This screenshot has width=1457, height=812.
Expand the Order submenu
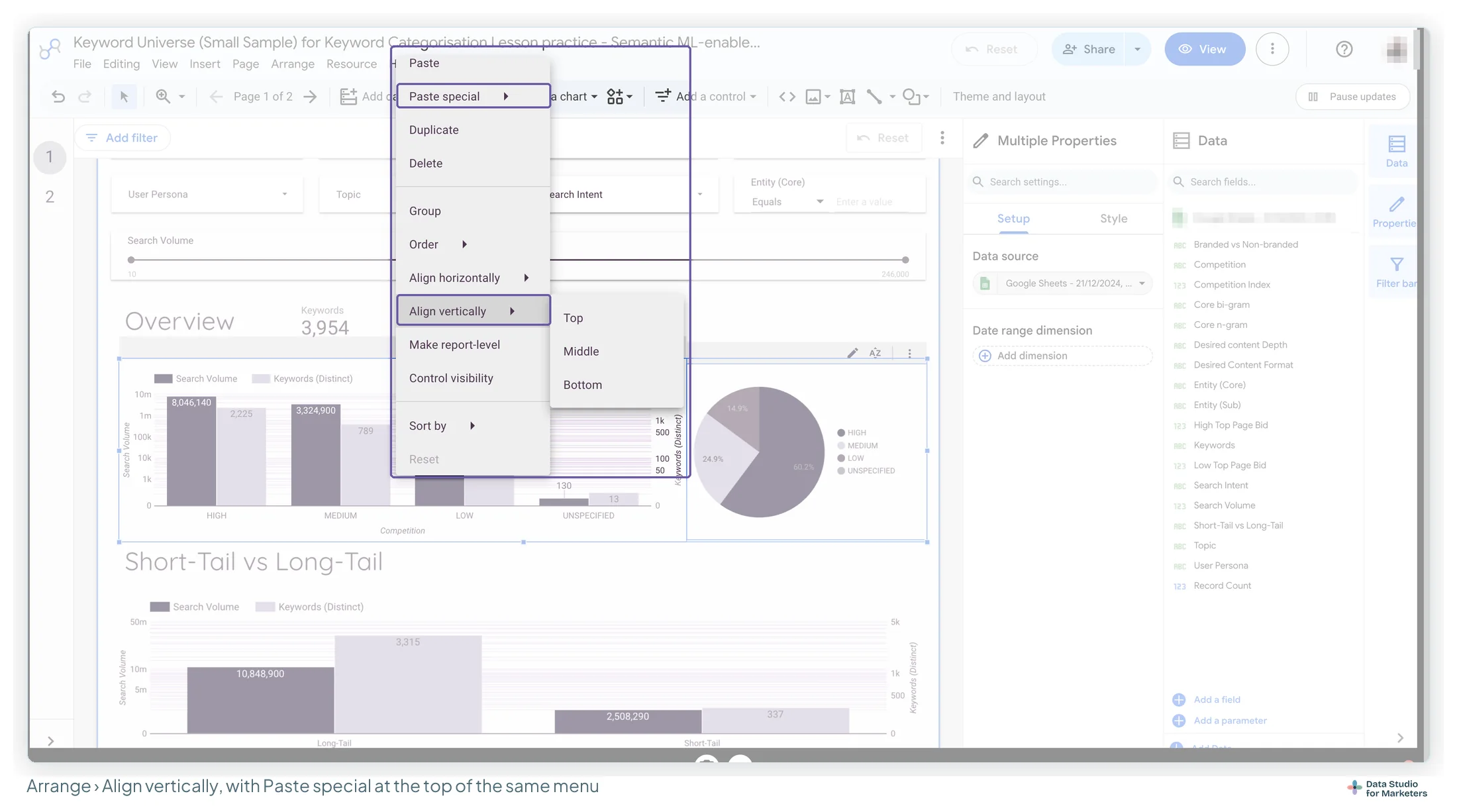tap(473, 244)
